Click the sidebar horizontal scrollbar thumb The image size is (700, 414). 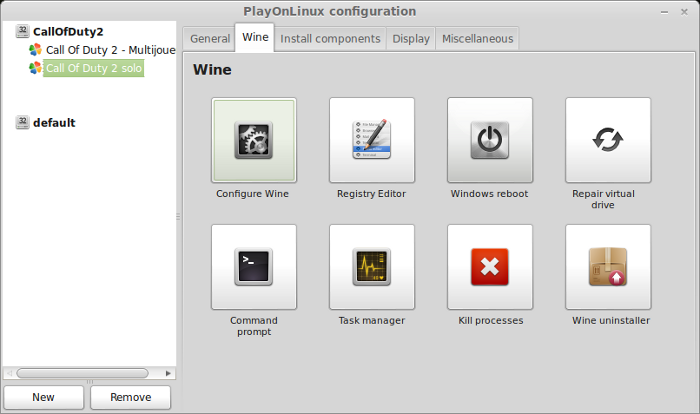coord(83,373)
